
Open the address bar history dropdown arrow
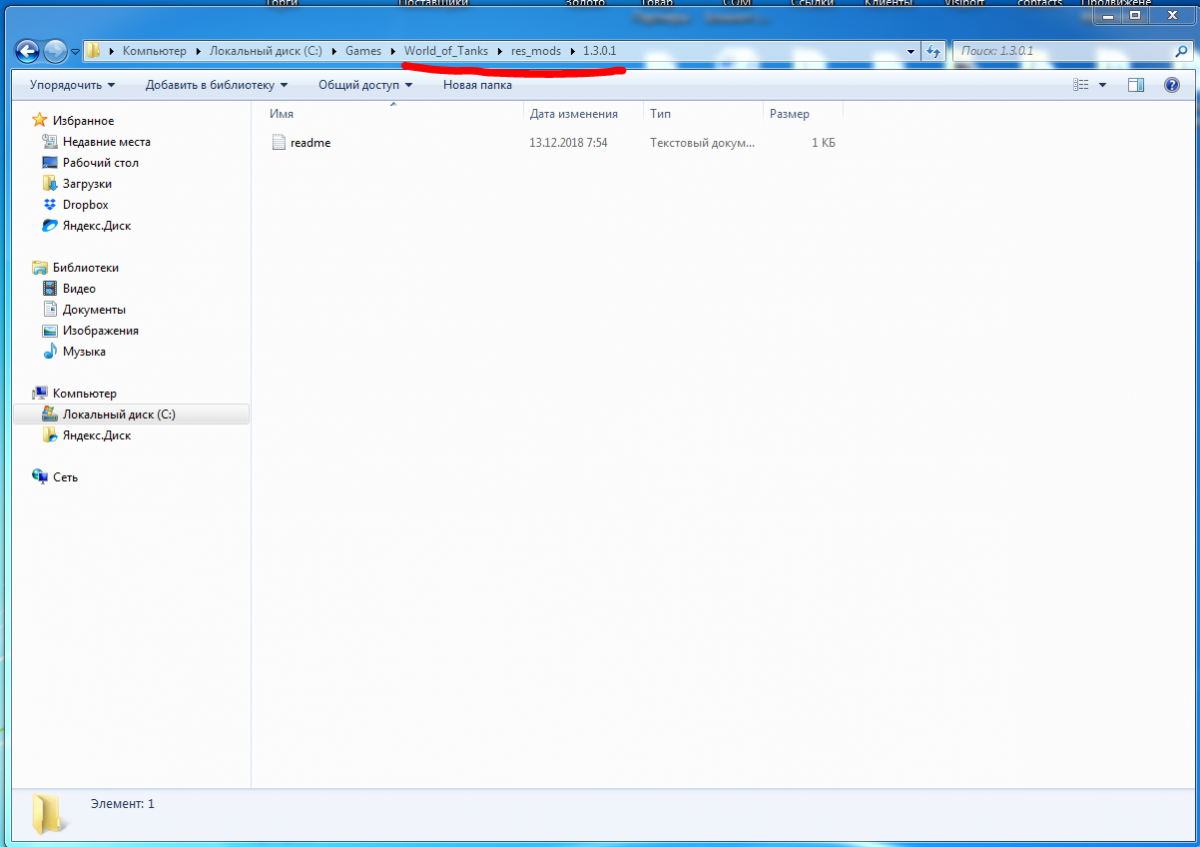click(x=911, y=51)
